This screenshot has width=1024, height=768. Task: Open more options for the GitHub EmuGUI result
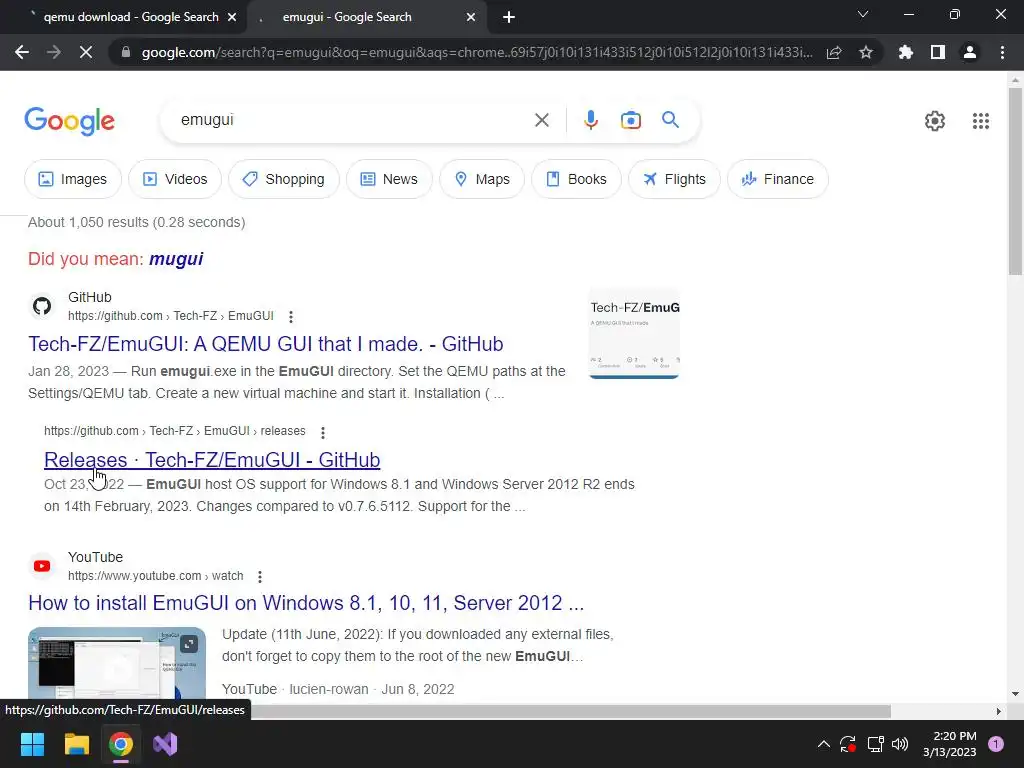tap(291, 317)
